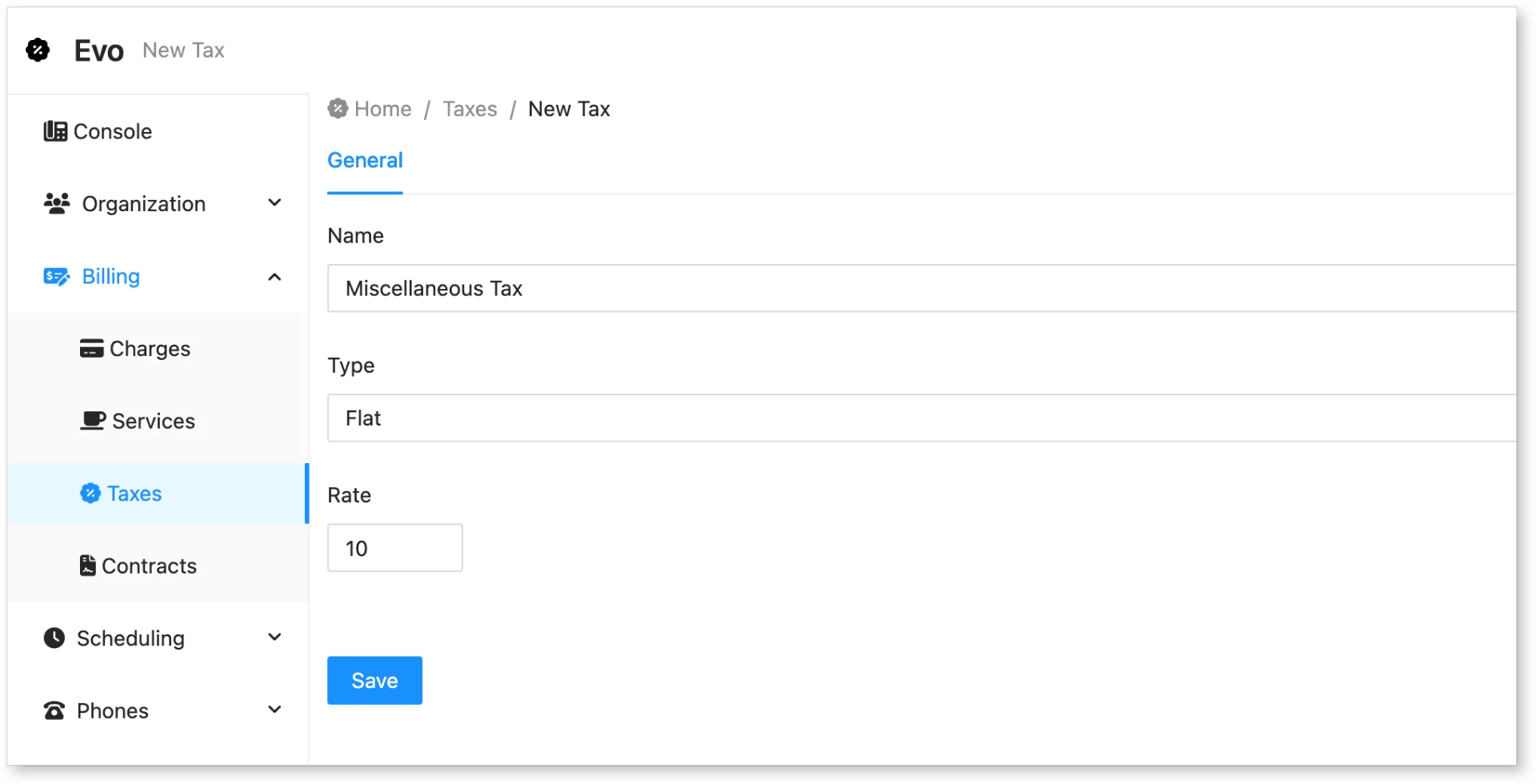This screenshot has width=1536, height=784.
Task: Open the Contracts submenu item
Action: click(x=158, y=566)
